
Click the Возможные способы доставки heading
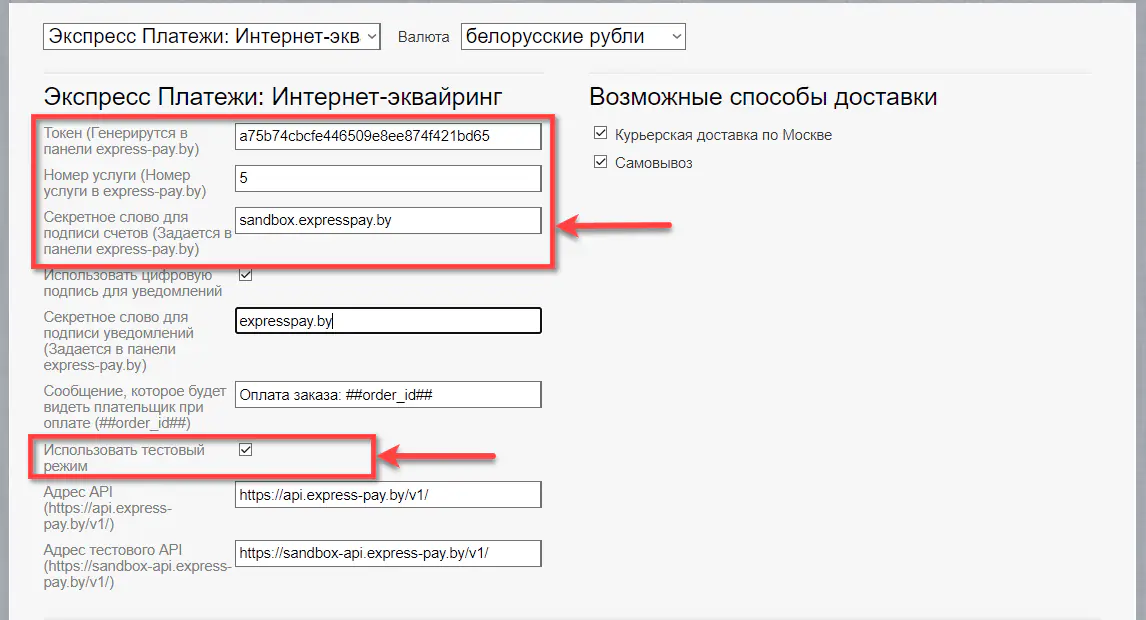[x=764, y=96]
